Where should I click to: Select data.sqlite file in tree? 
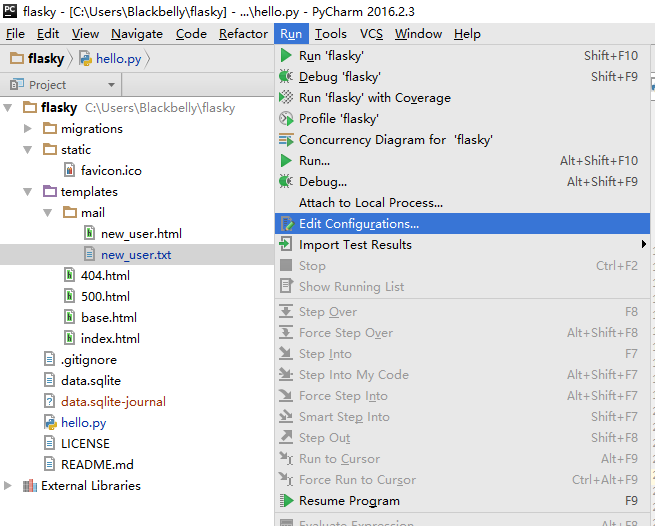pyautogui.click(x=91, y=381)
